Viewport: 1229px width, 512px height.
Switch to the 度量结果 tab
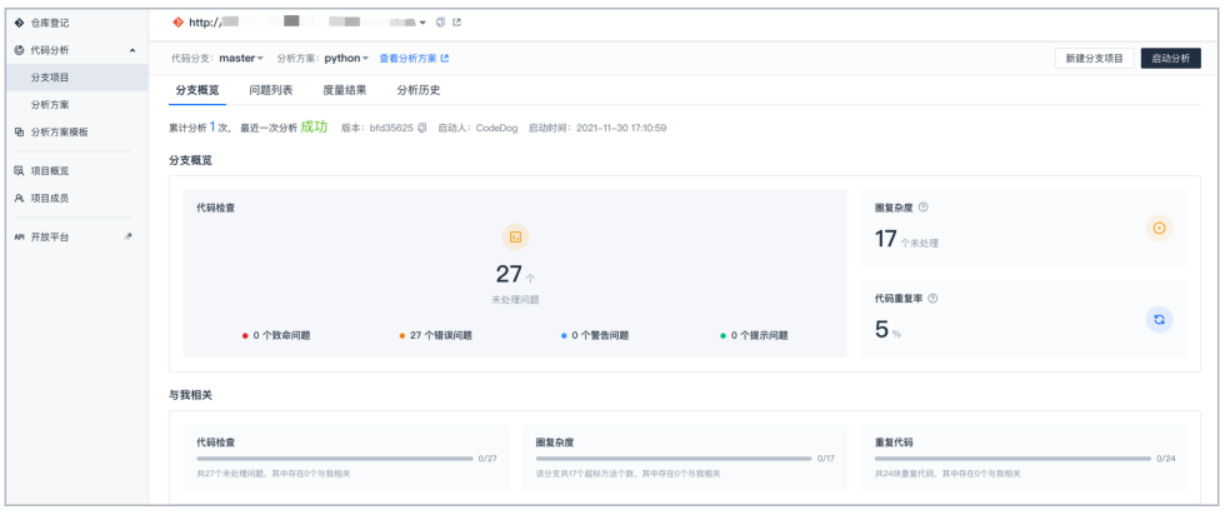344,90
